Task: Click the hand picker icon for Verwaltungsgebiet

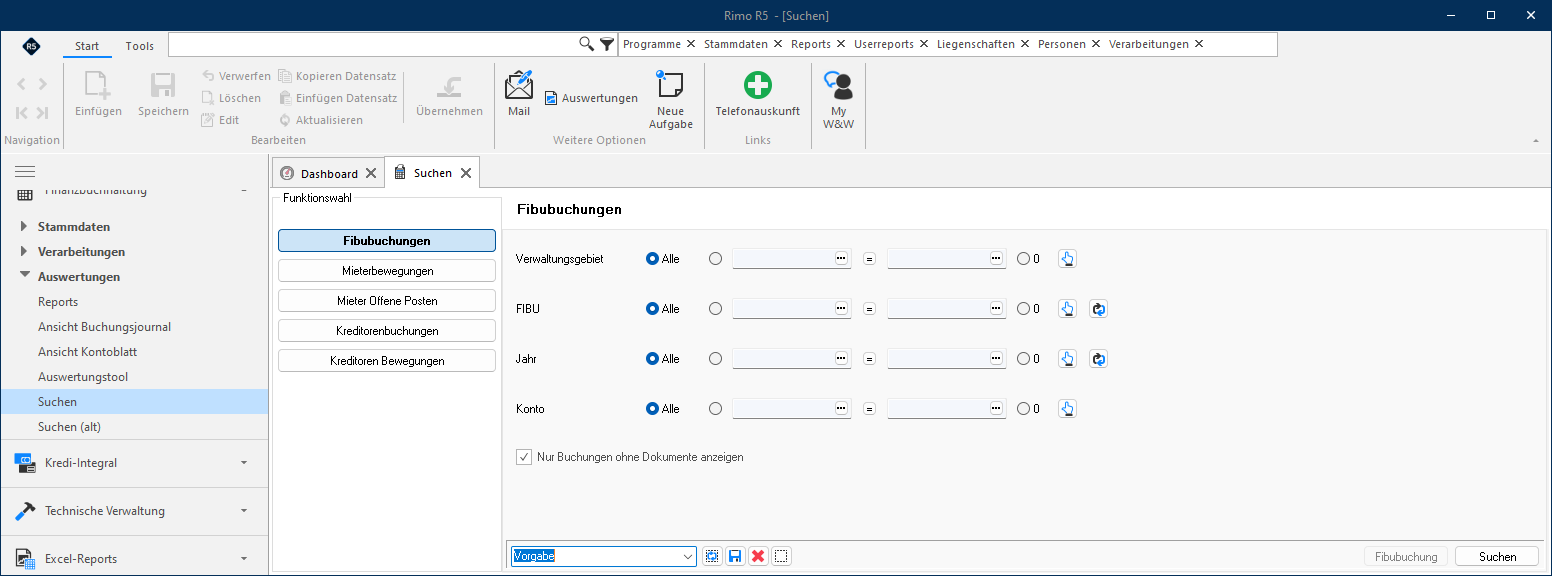Action: point(1067,259)
